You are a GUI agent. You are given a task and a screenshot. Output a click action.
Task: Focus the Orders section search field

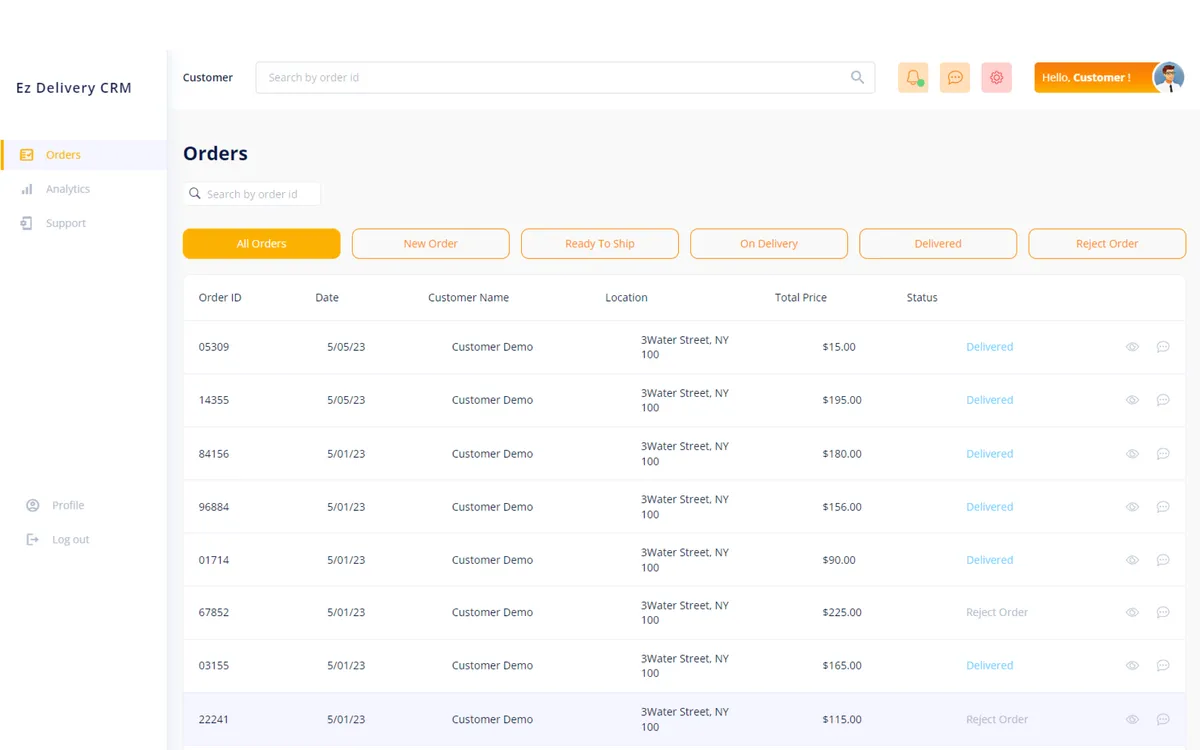click(x=252, y=194)
